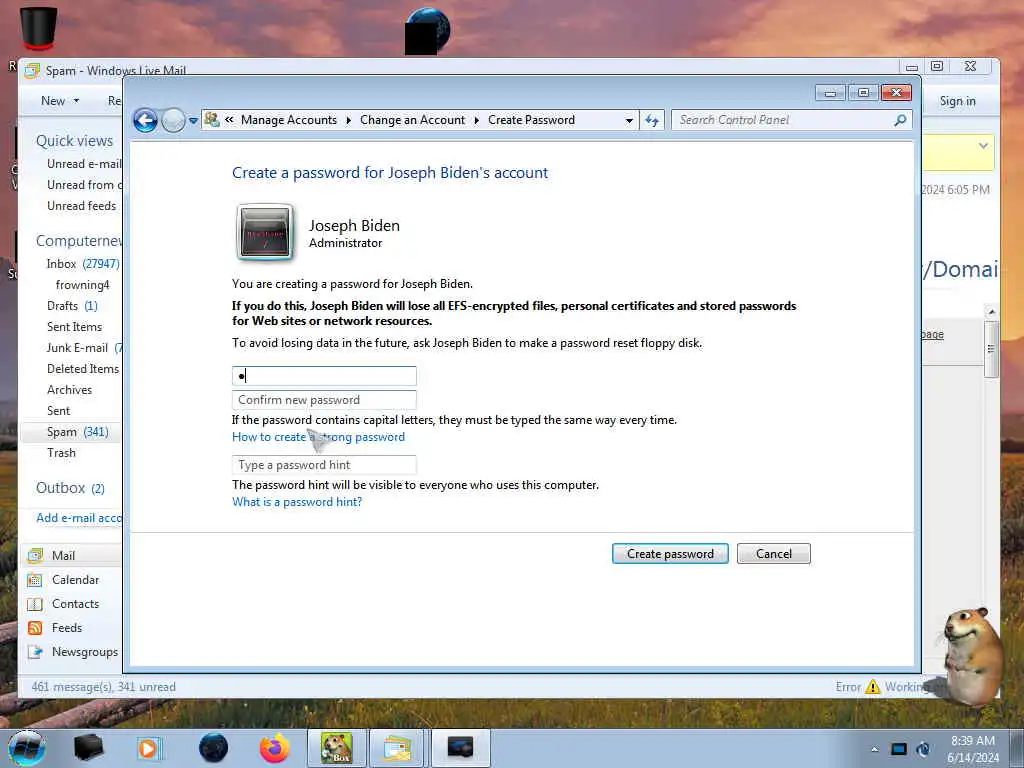Click the Error warning icon in status bar

(872, 687)
